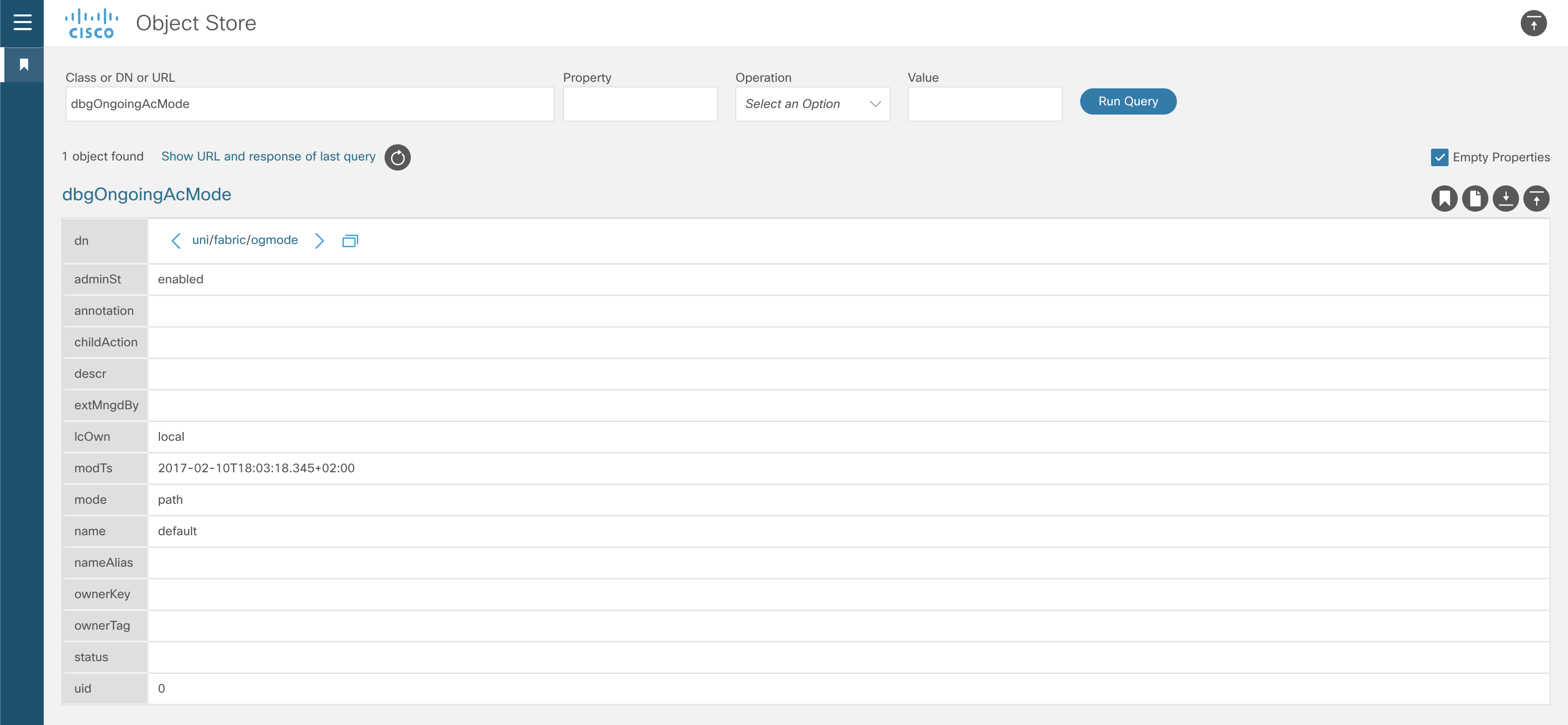Open Show URL and response link
Screen dimensions: 1568x725
click(269, 156)
